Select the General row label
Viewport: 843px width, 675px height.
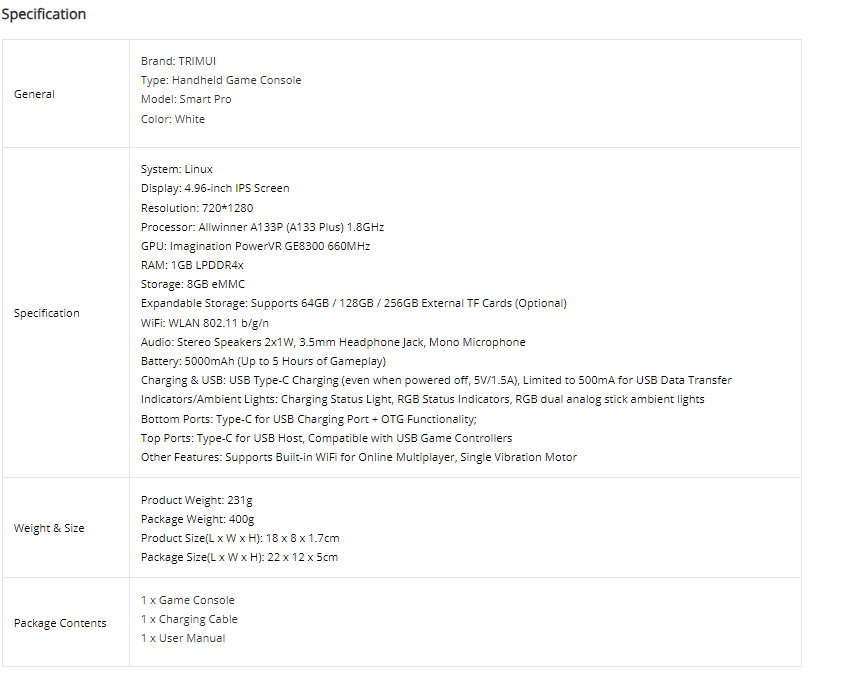point(34,94)
